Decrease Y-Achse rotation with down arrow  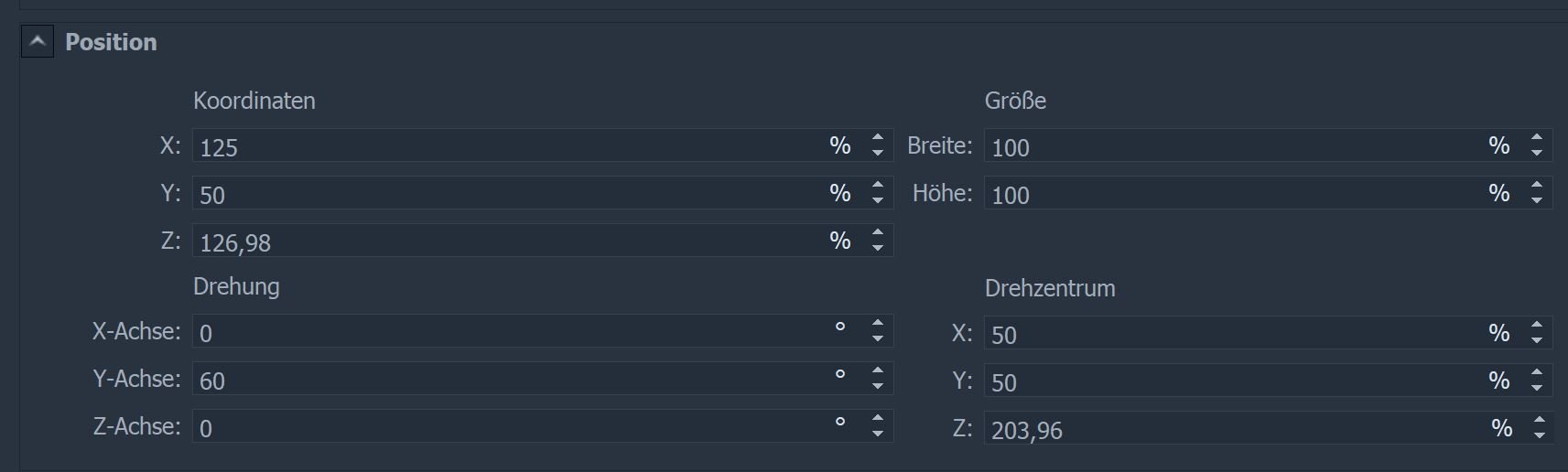tap(878, 387)
